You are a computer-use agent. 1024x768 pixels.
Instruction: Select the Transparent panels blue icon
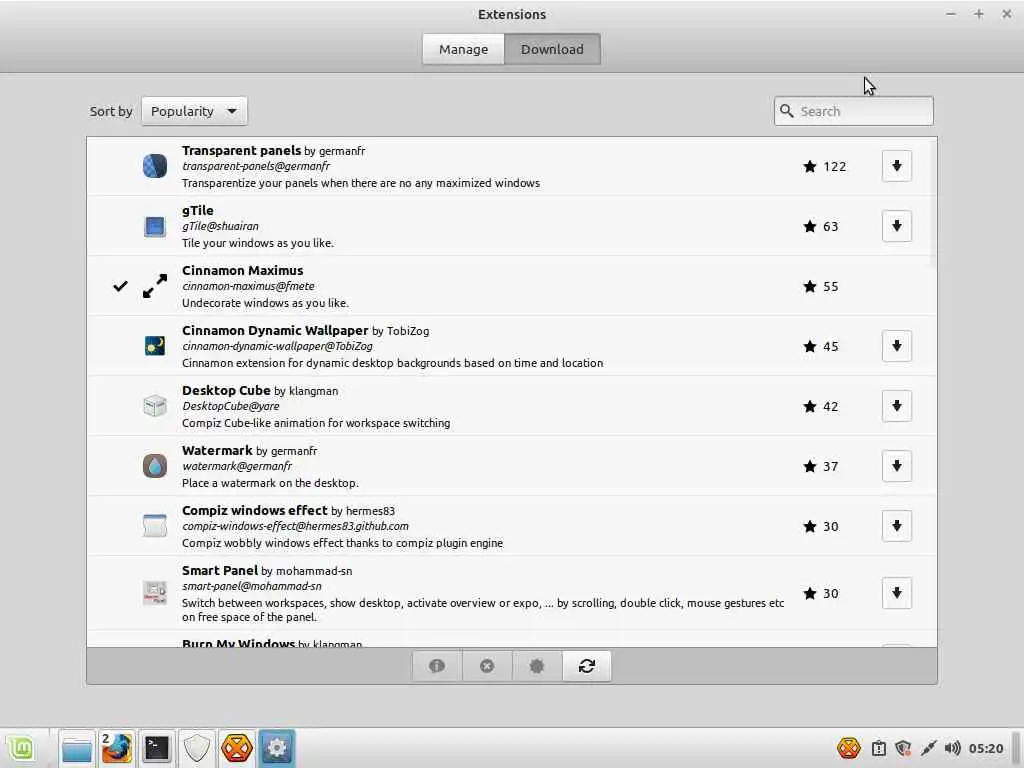(x=155, y=166)
